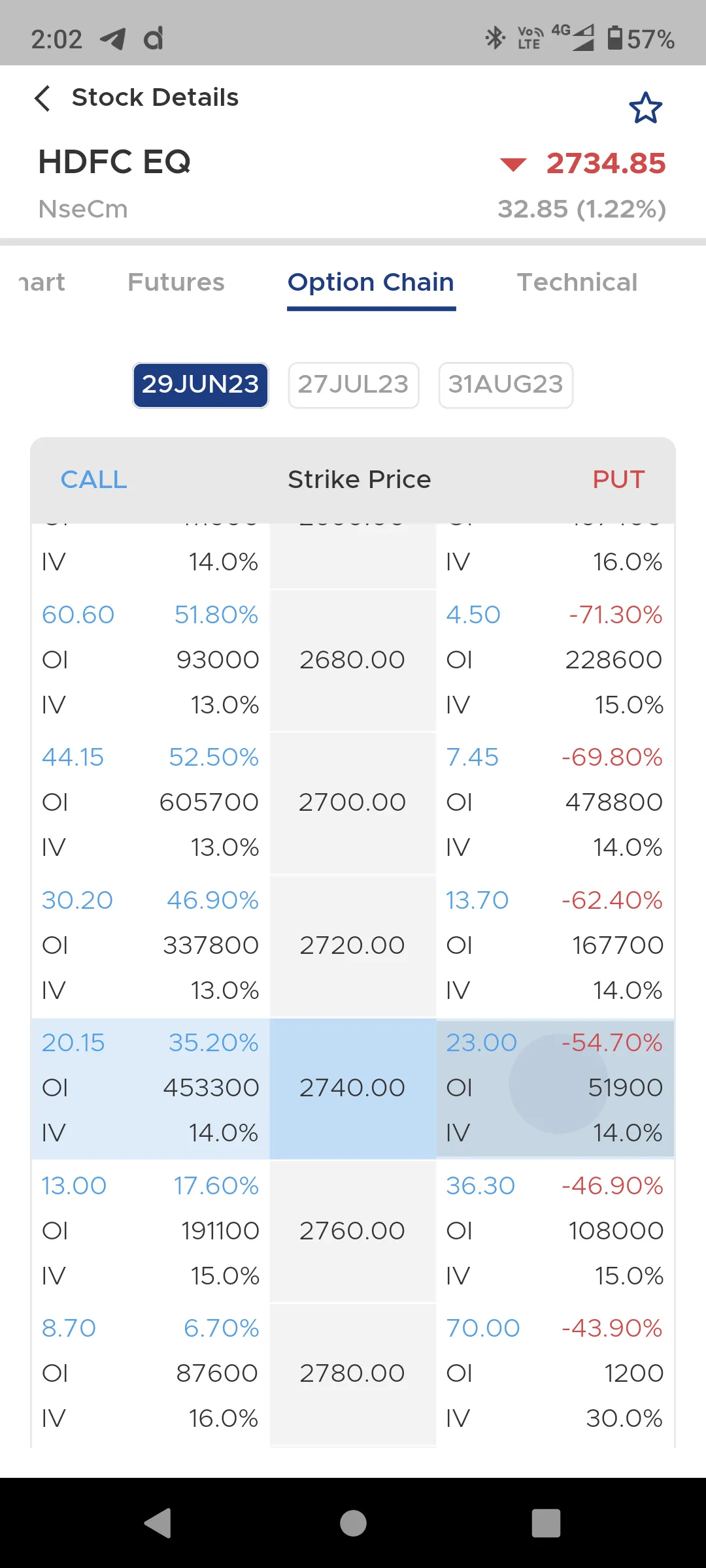The width and height of the screenshot is (706, 1568).
Task: Add HDFC to watchlist with star icon
Action: 645,108
